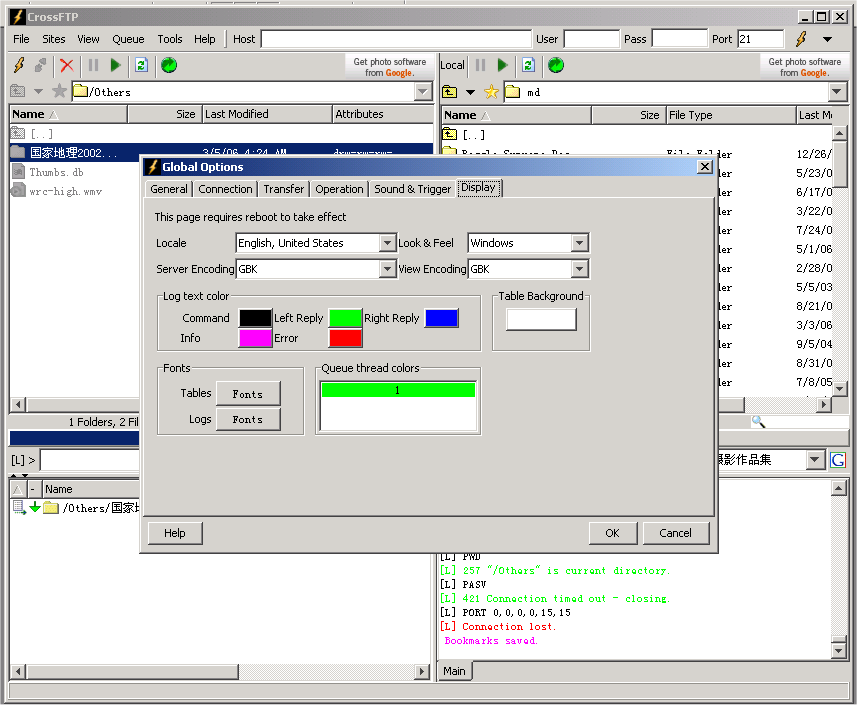Expand the local path md dropdown
The image size is (857, 705).
coord(837,92)
